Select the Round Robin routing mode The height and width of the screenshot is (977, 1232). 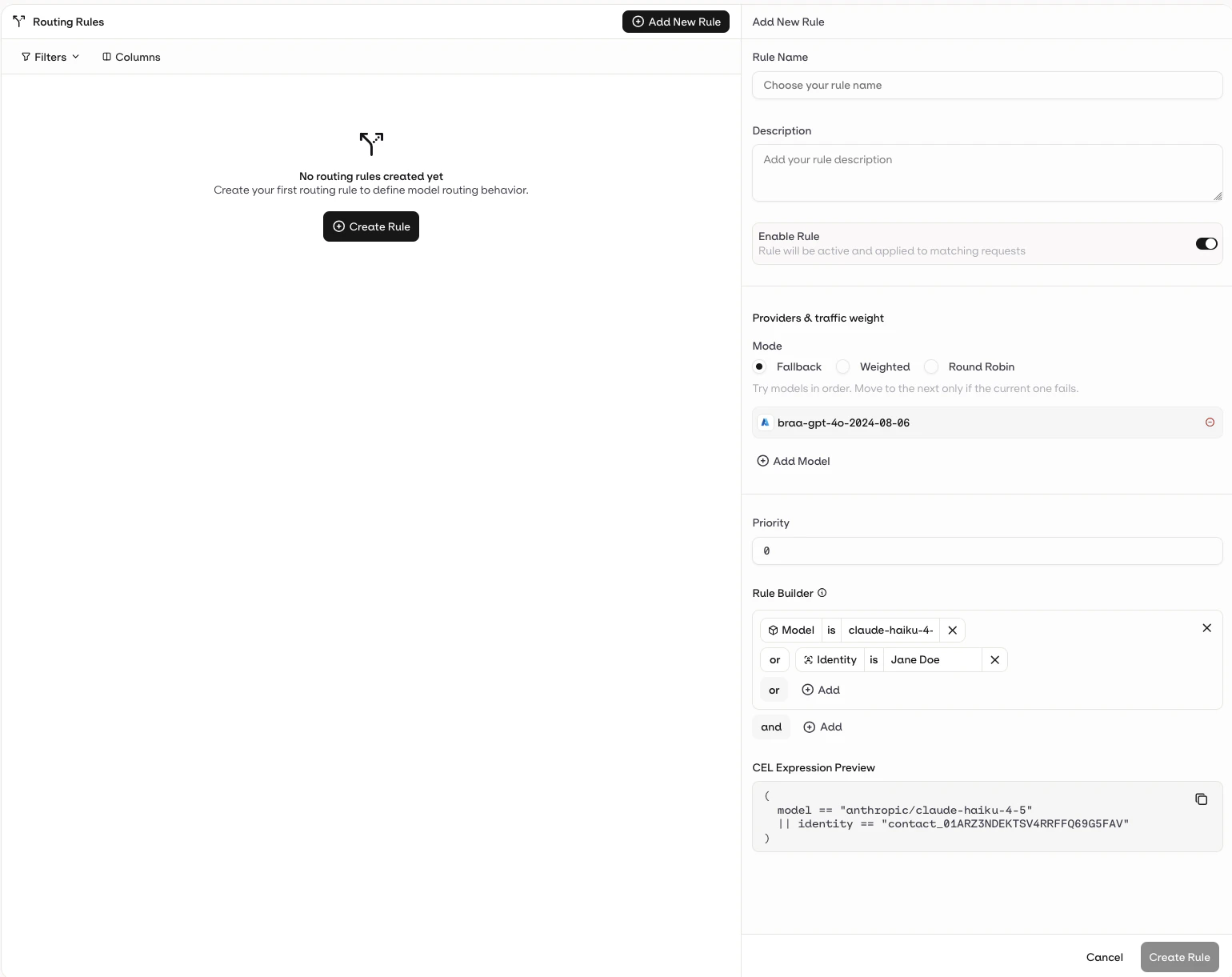930,366
